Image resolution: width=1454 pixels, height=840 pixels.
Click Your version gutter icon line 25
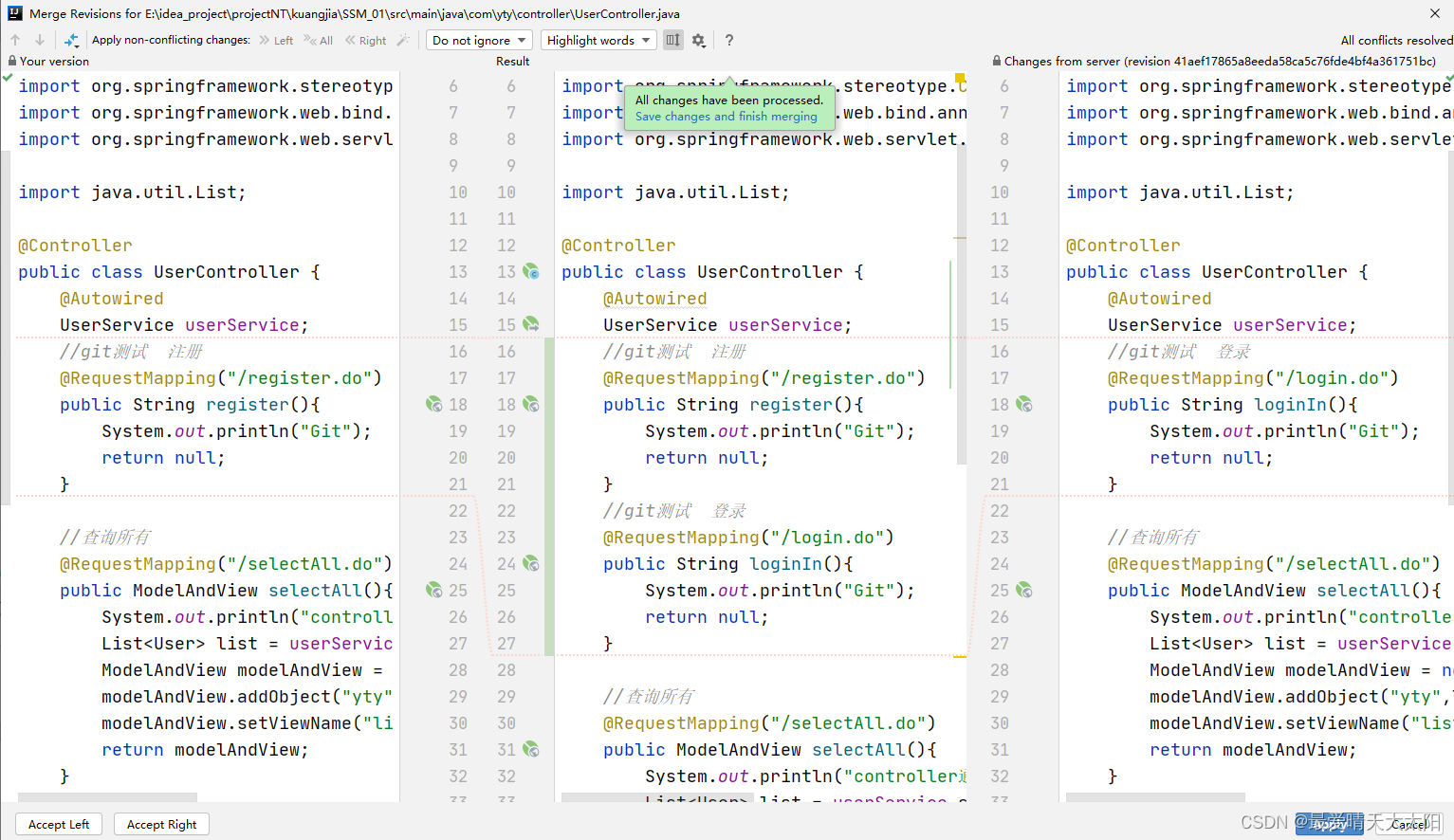[434, 591]
